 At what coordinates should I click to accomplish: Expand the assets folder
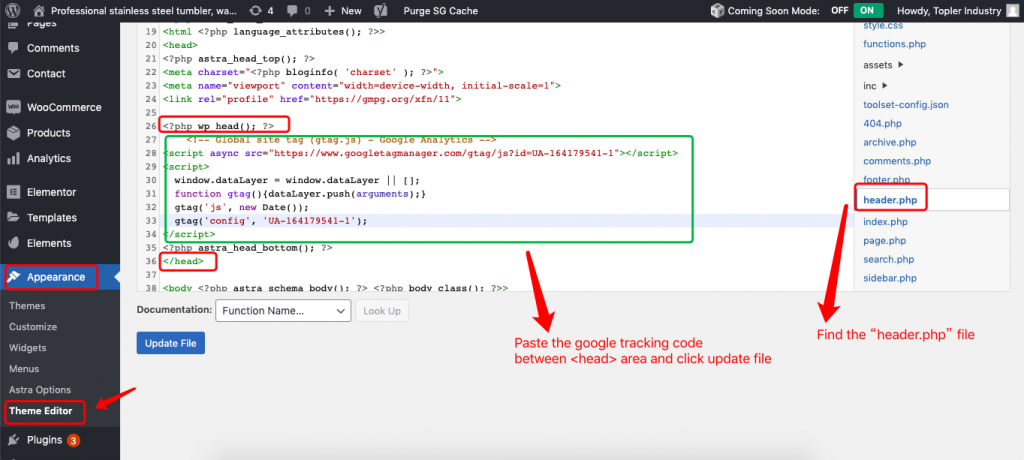pyautogui.click(x=882, y=65)
